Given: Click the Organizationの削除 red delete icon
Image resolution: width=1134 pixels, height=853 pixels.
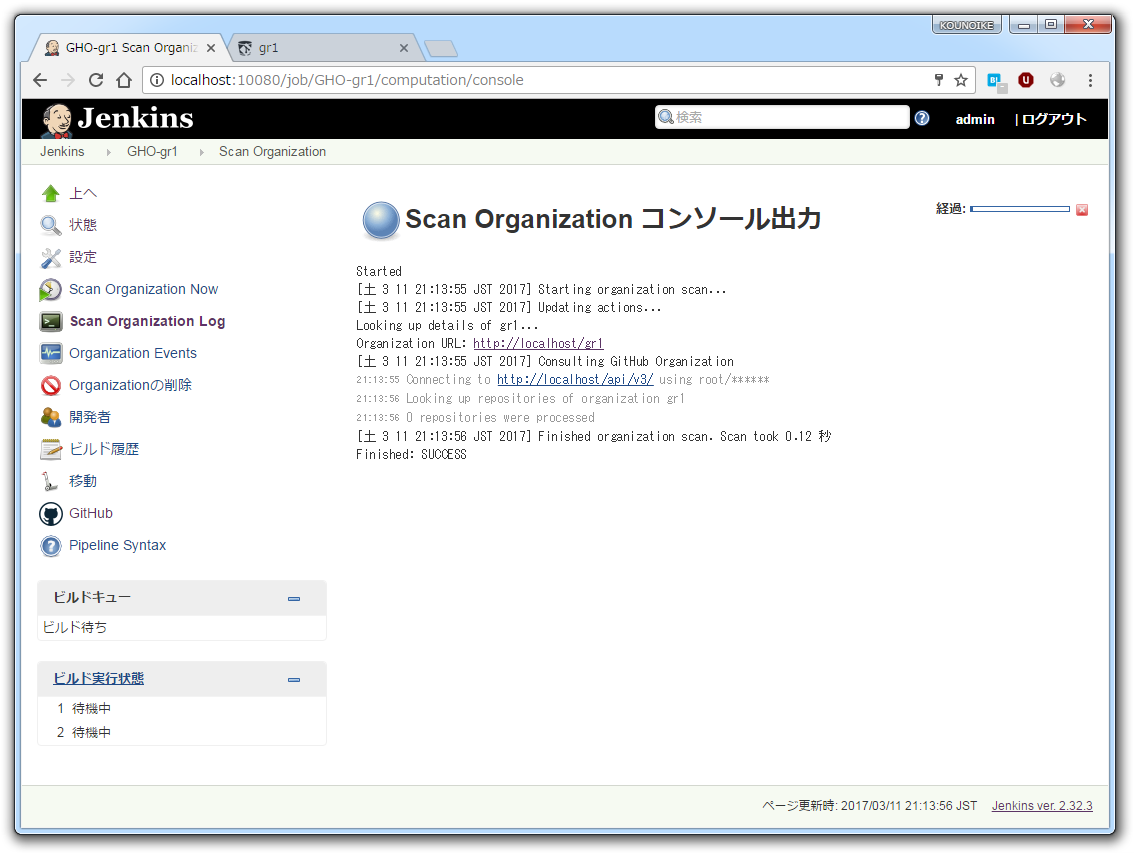Looking at the screenshot, I should [50, 385].
